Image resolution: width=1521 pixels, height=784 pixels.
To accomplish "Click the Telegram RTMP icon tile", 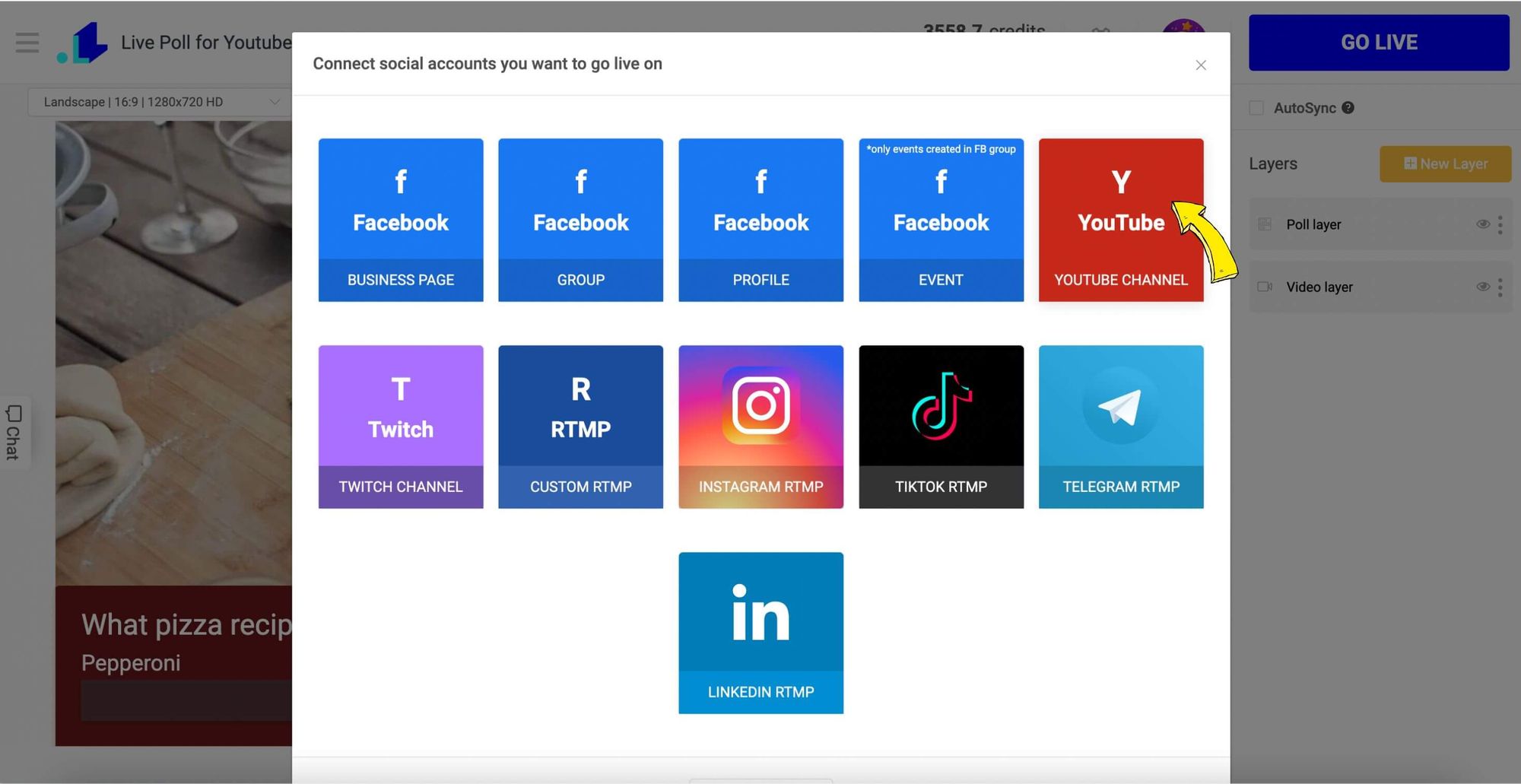I will [x=1121, y=427].
